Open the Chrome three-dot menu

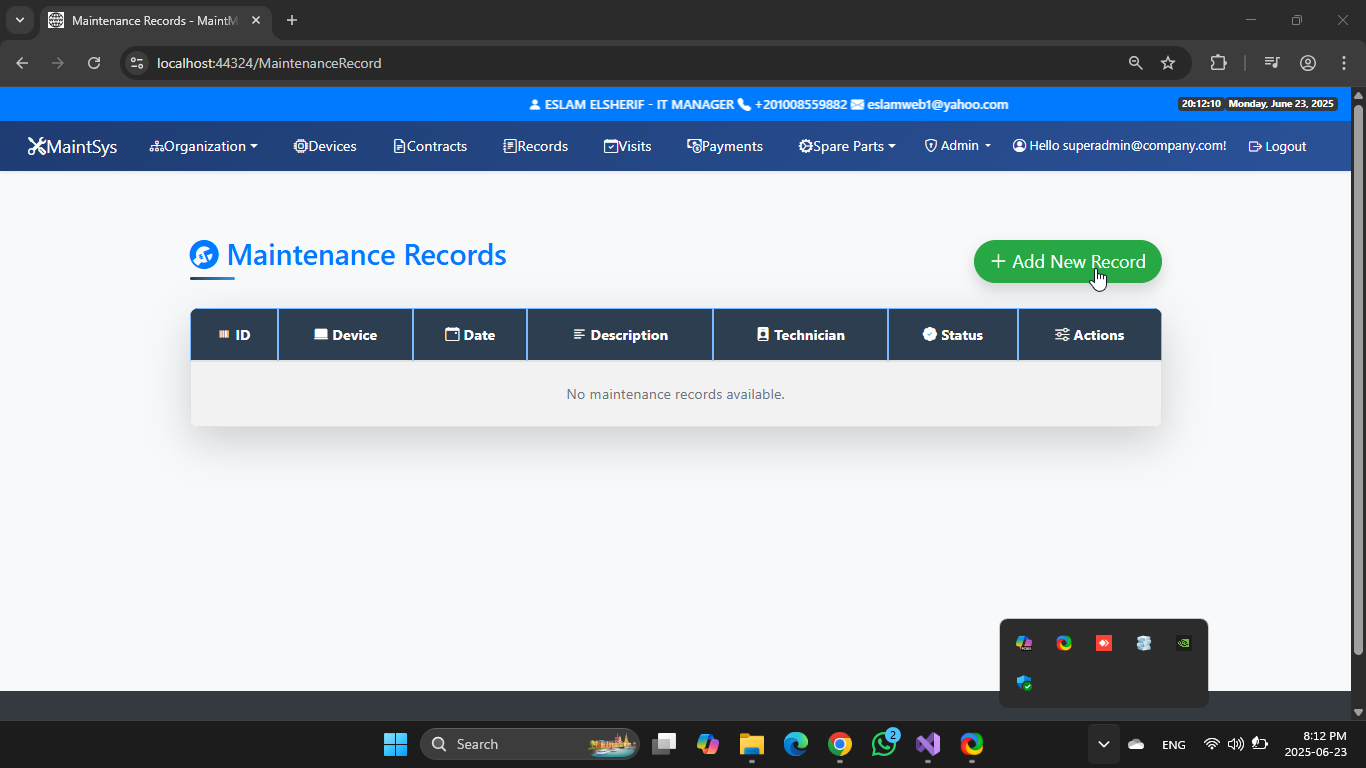[x=1344, y=63]
